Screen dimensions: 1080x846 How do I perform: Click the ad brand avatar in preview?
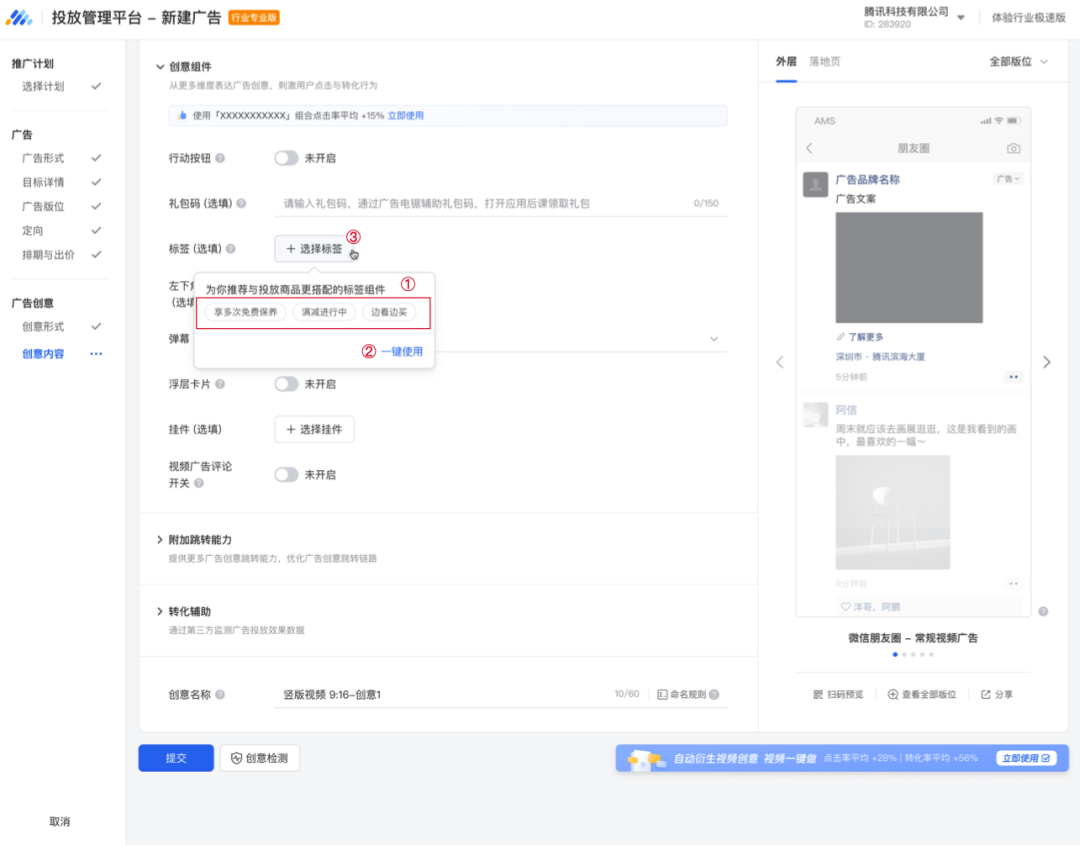(816, 185)
